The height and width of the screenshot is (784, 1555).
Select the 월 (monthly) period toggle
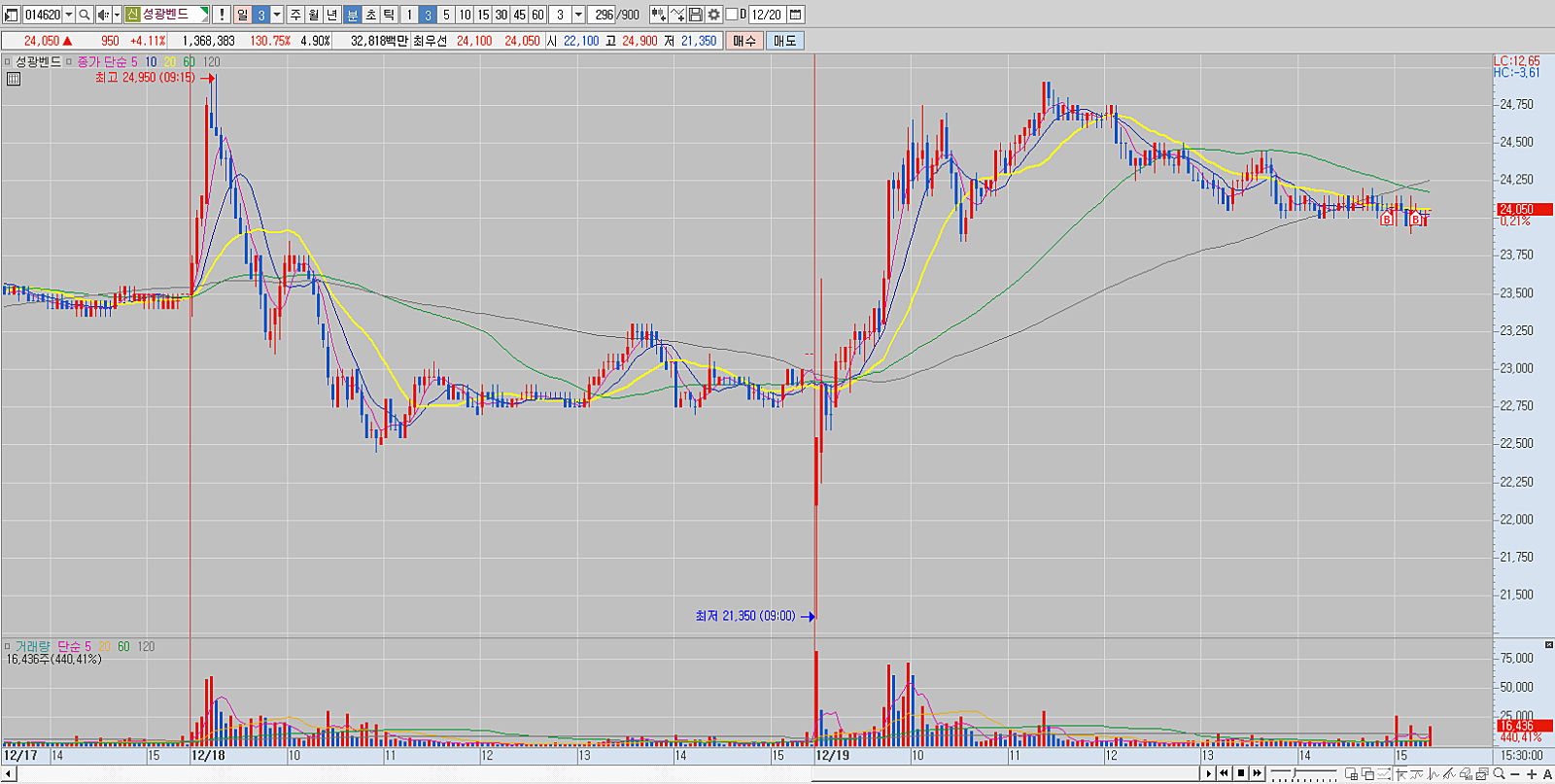coord(313,15)
